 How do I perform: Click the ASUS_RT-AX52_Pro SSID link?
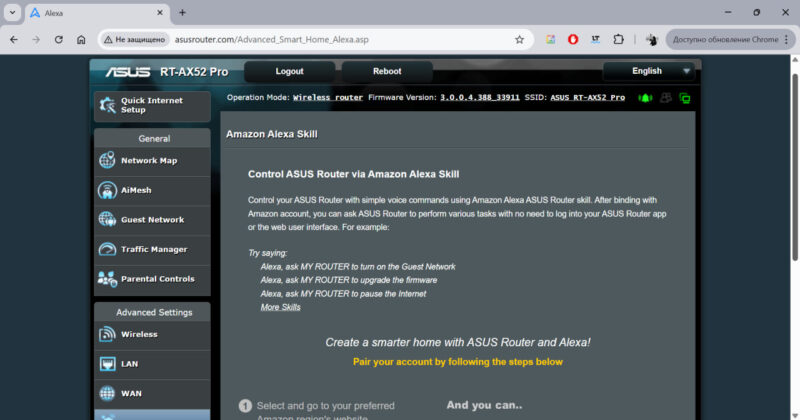click(587, 97)
